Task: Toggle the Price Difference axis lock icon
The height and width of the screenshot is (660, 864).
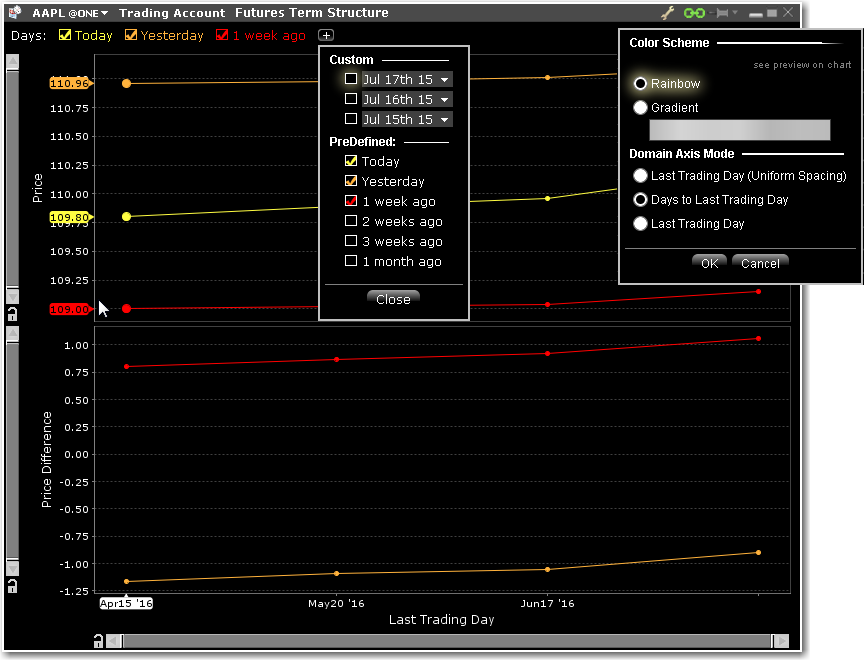Action: (12, 586)
